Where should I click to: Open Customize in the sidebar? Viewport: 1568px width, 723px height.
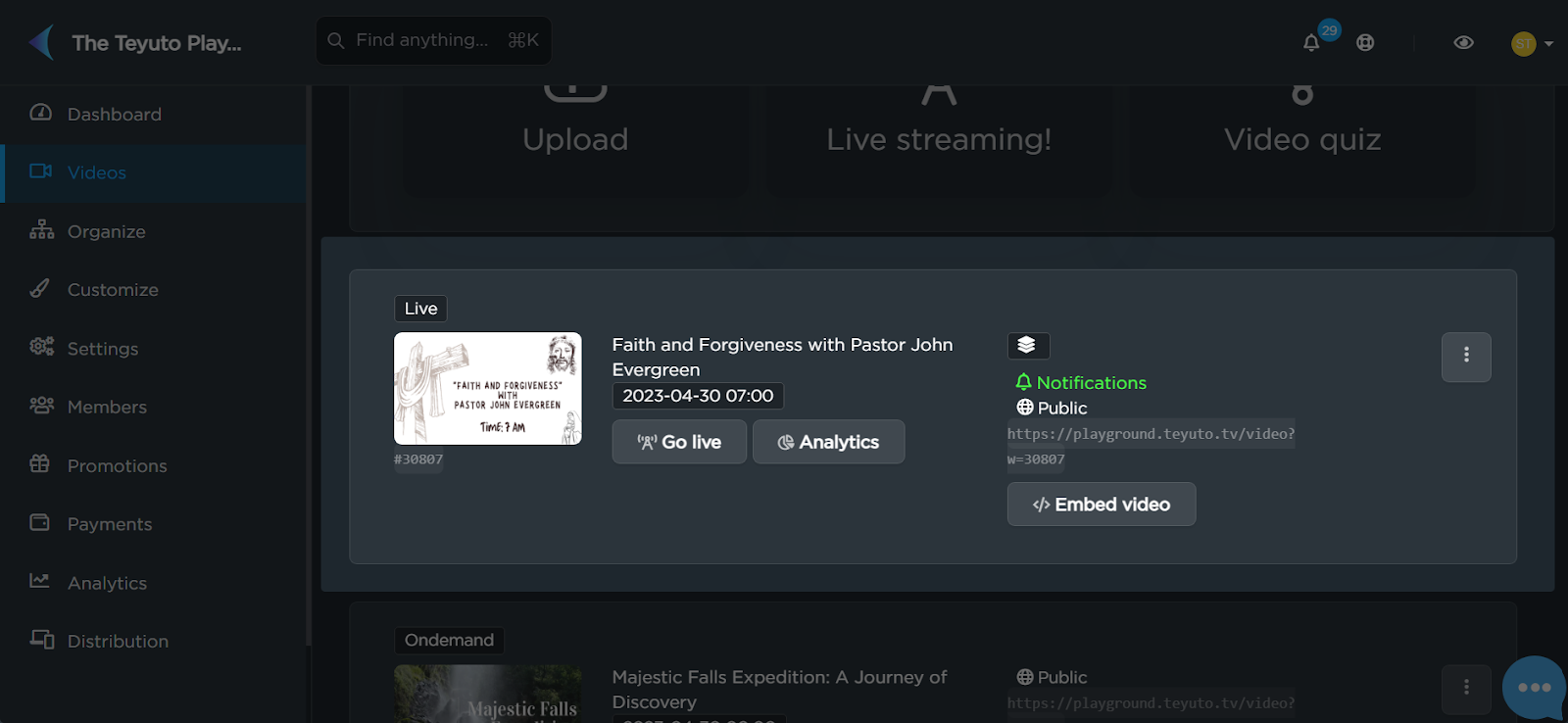(154, 289)
